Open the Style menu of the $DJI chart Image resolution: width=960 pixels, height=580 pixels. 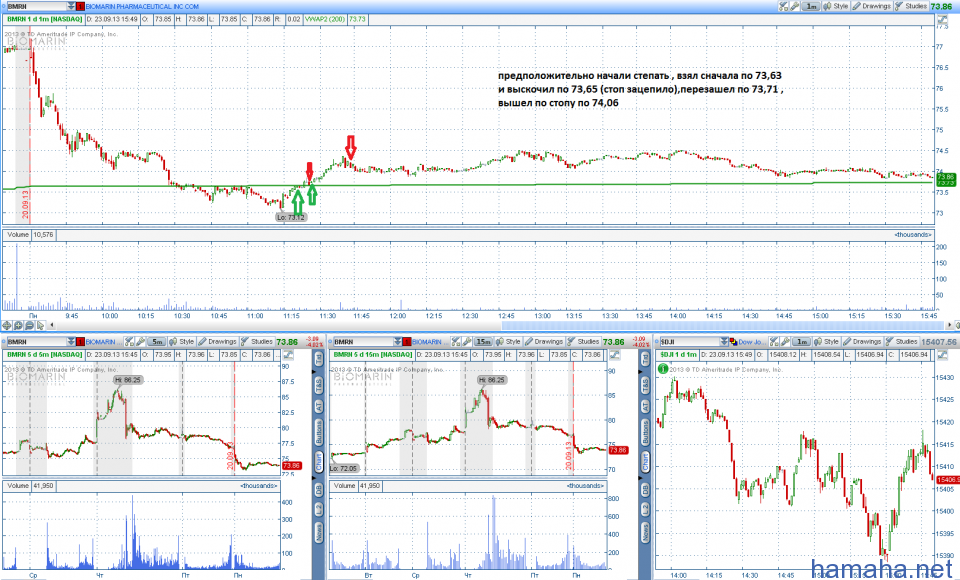point(826,342)
